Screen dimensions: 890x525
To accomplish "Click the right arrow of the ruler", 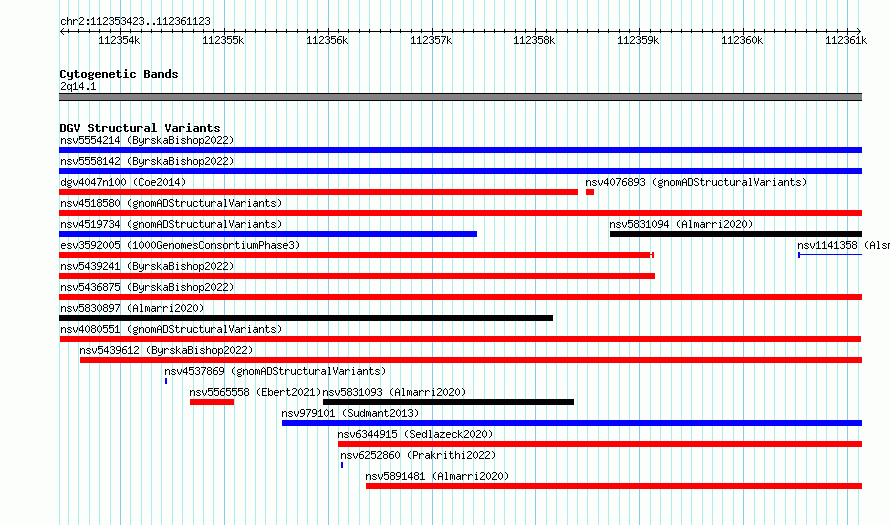I will click(x=859, y=32).
